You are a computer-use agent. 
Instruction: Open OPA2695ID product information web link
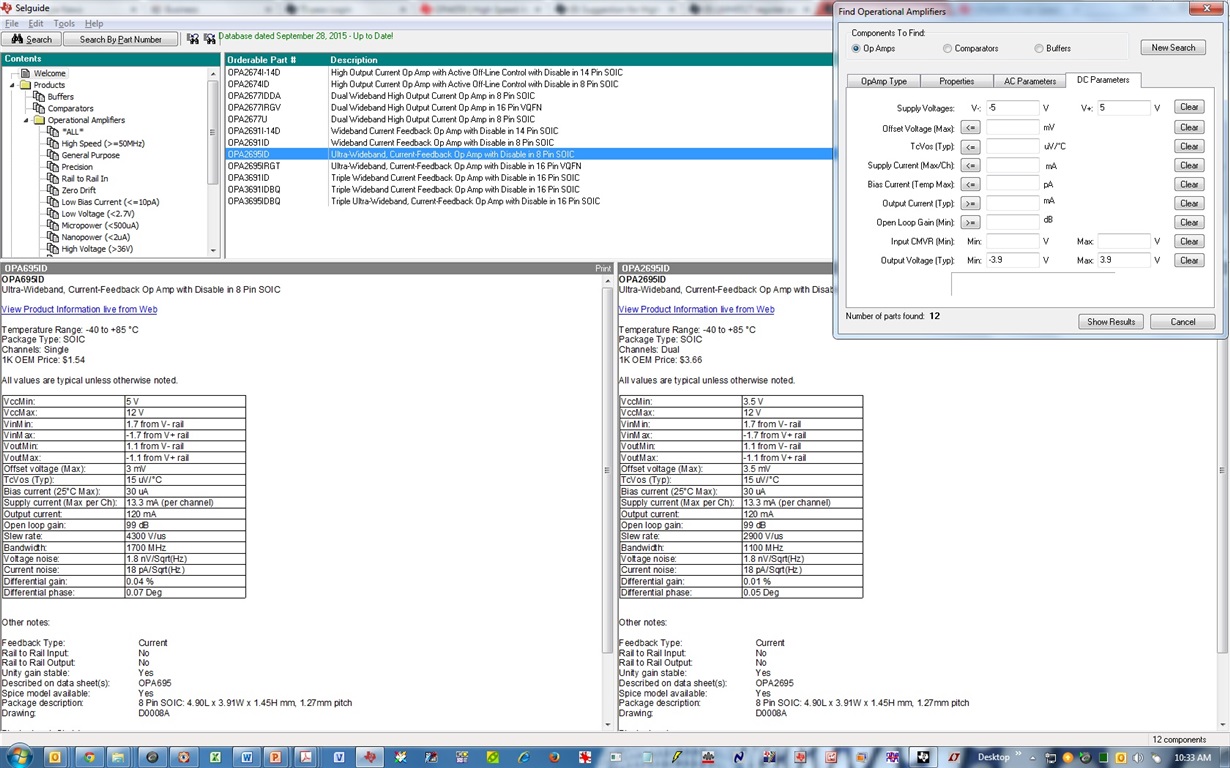tap(696, 309)
